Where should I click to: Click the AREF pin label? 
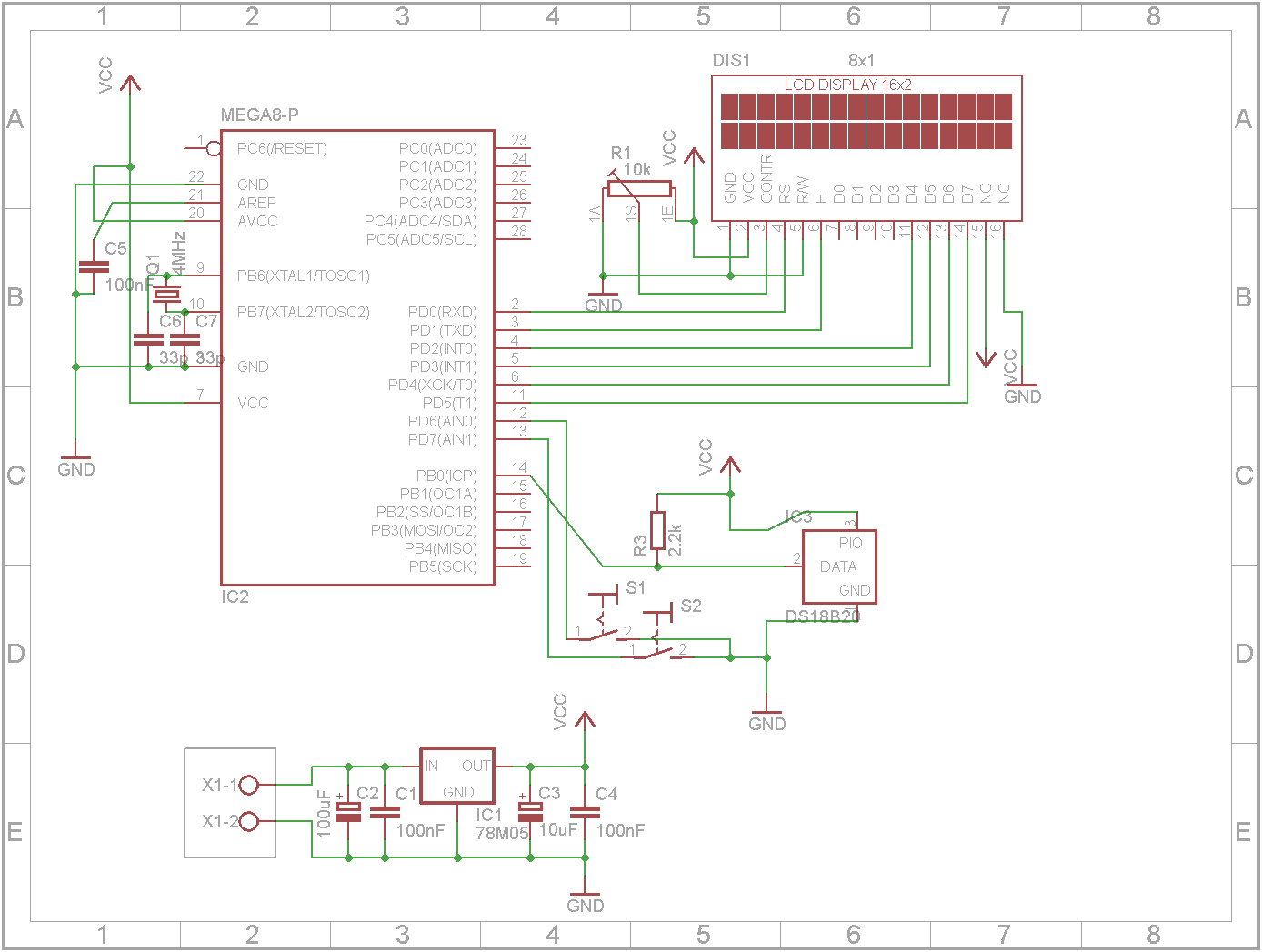pos(255,203)
